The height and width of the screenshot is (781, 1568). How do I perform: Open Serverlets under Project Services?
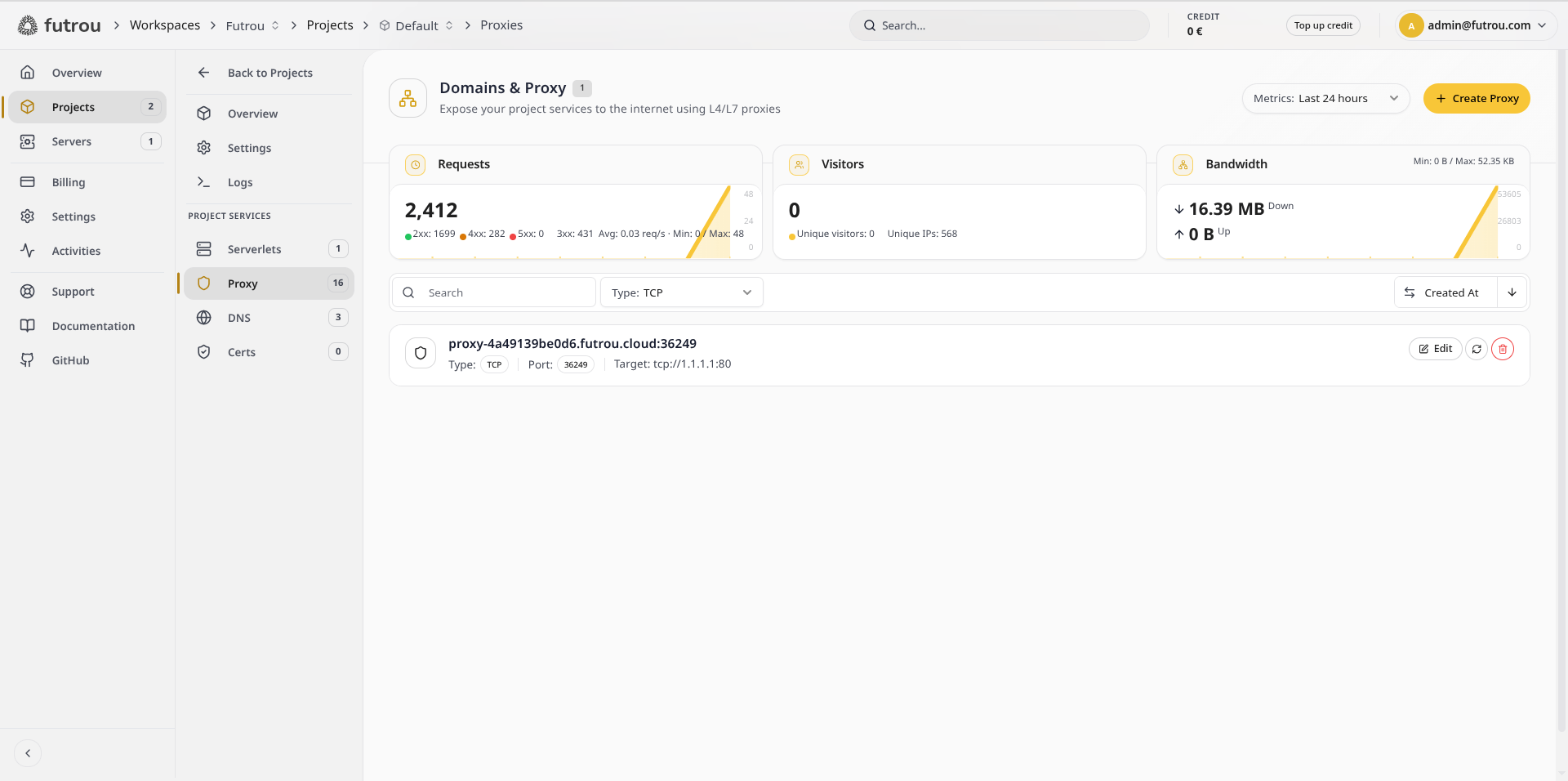pyautogui.click(x=269, y=249)
